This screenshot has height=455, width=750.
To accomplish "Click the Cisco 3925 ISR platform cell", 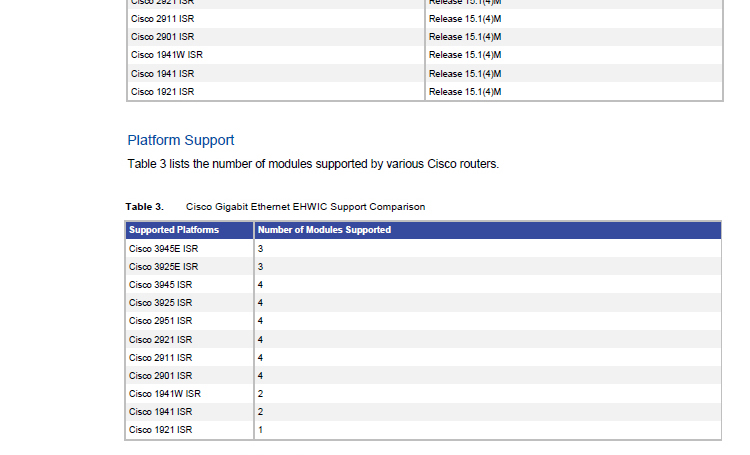I will coord(161,303).
